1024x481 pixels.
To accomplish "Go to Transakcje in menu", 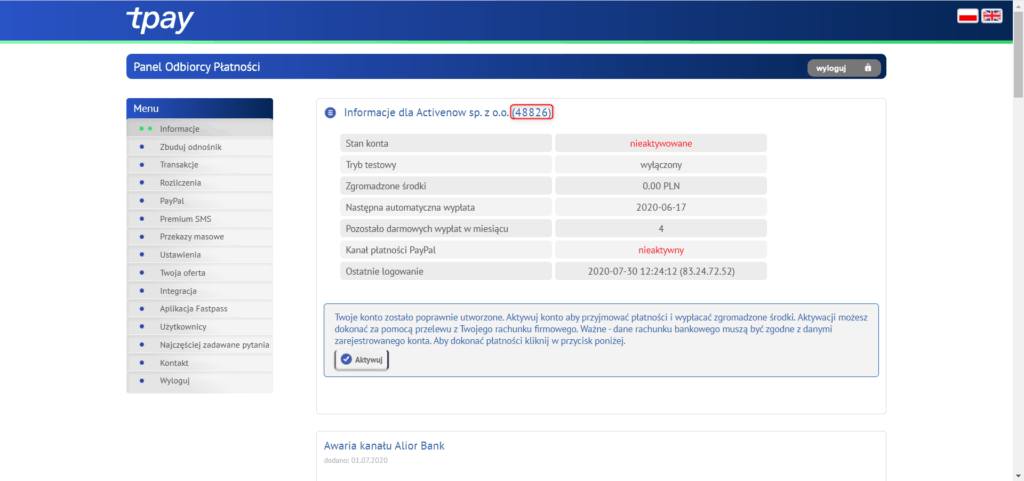I will tap(200, 164).
